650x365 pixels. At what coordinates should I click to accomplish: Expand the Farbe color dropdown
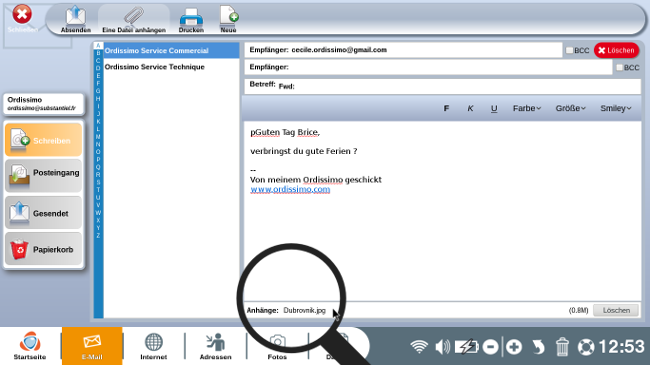coord(527,108)
